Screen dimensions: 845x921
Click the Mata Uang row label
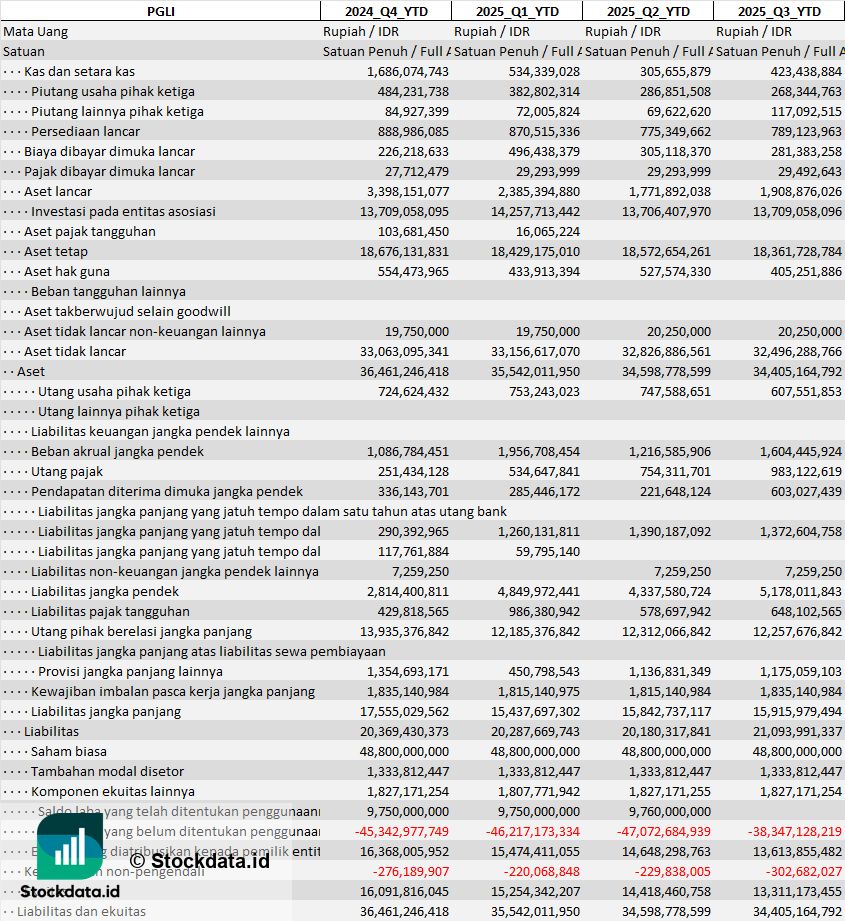click(35, 31)
